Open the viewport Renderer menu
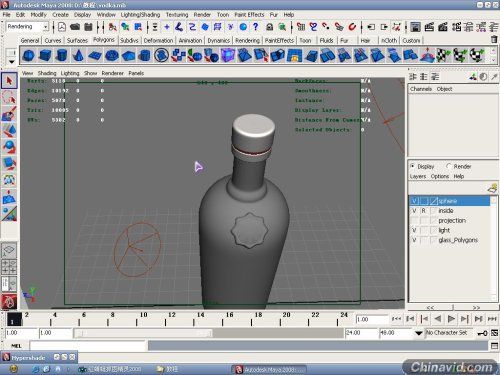 pos(112,73)
